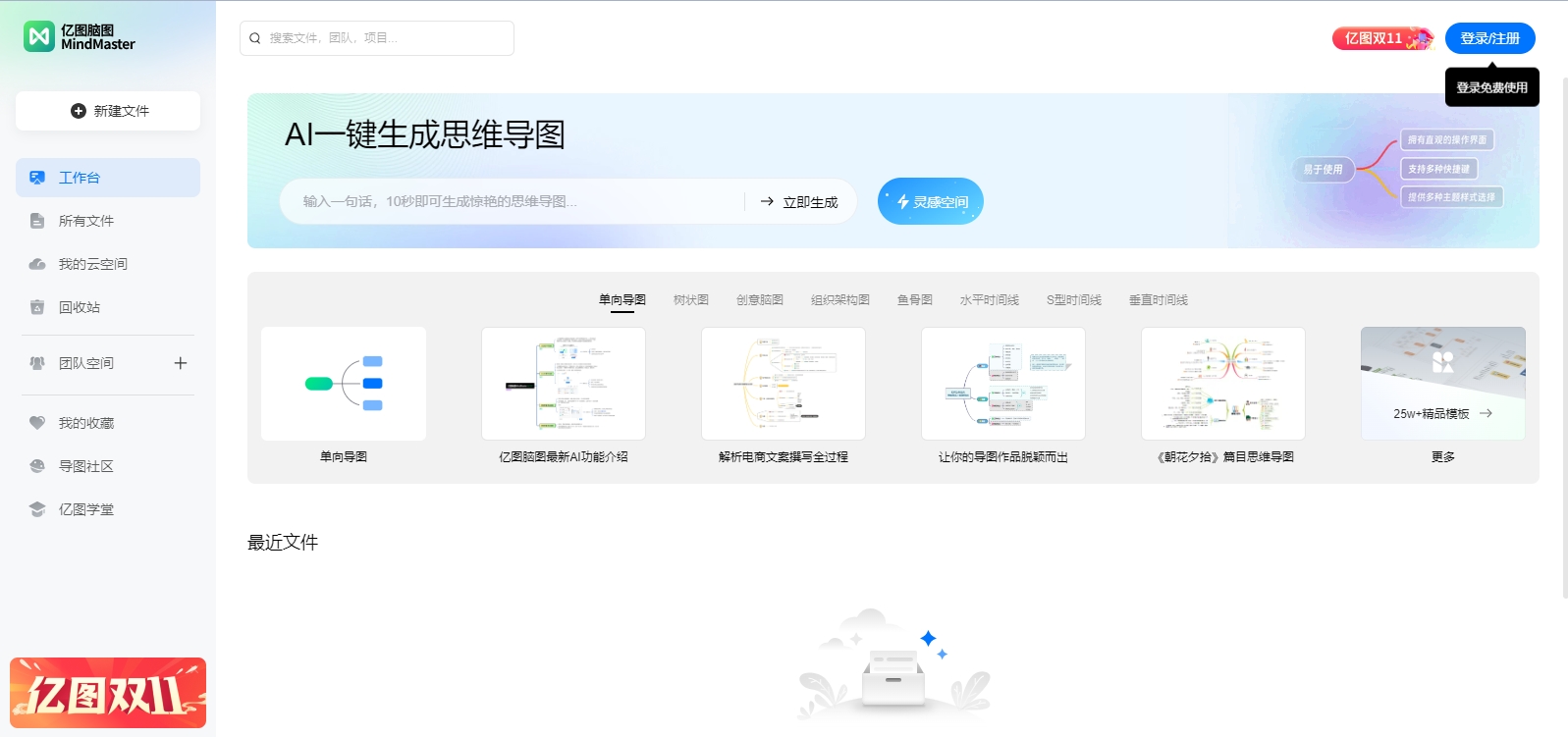Viewport: 1568px width, 737px height.
Task: Switch to the 创意脑图 tab
Action: (x=760, y=300)
